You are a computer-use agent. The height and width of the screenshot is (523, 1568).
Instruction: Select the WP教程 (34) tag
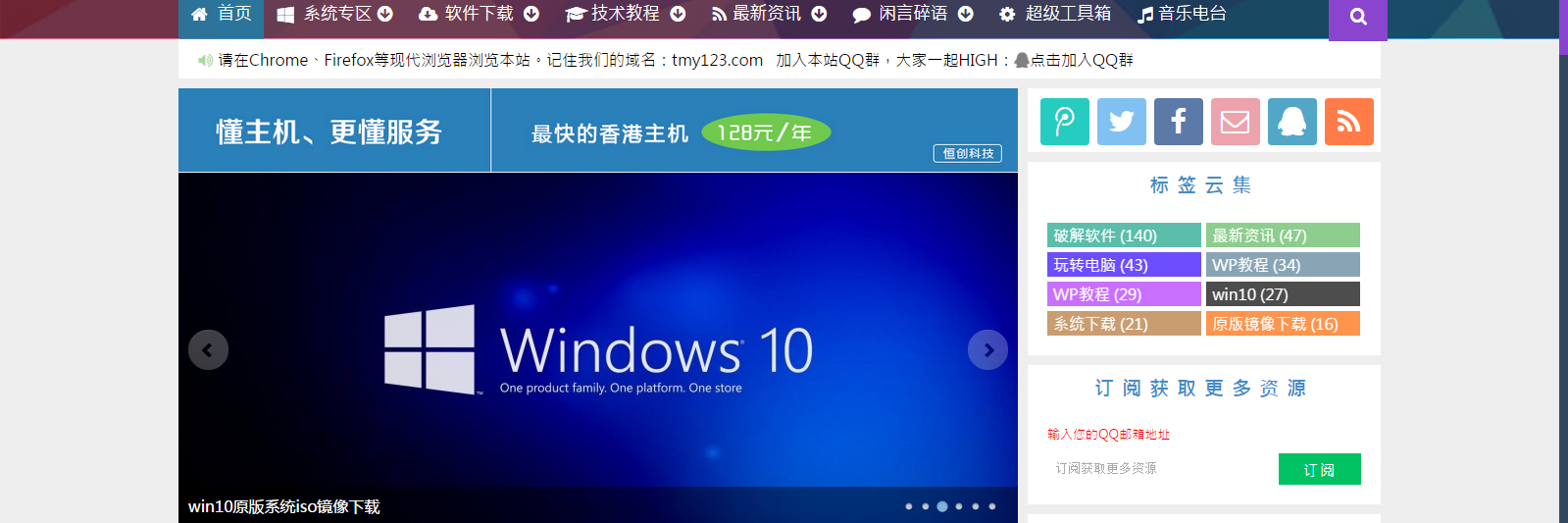(x=1283, y=265)
